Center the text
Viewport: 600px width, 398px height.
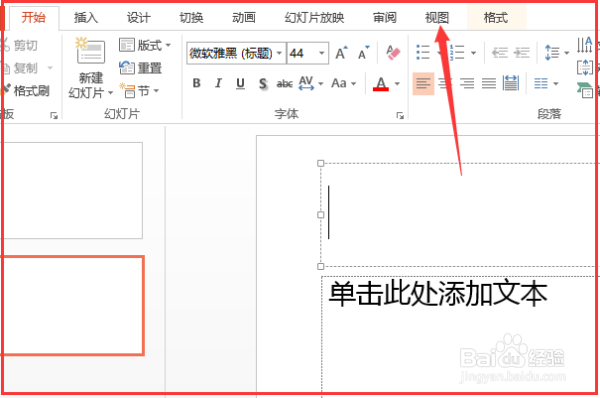(x=445, y=83)
